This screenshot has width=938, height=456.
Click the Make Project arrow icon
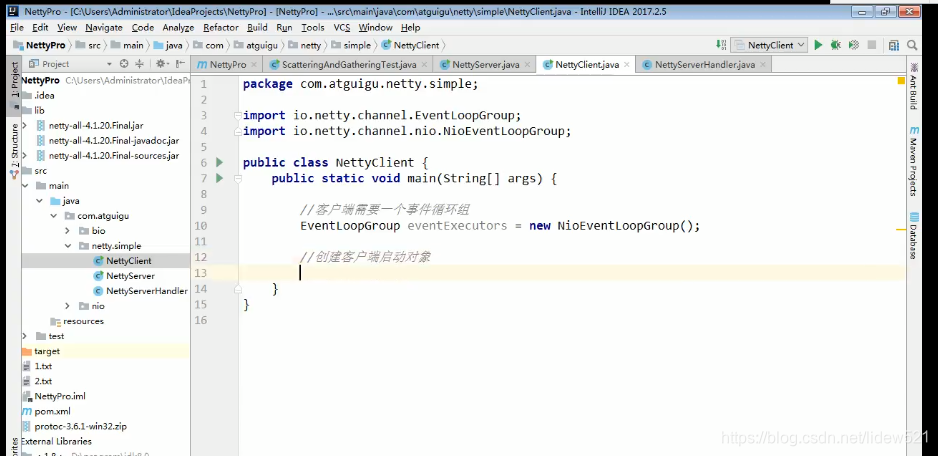tap(721, 45)
